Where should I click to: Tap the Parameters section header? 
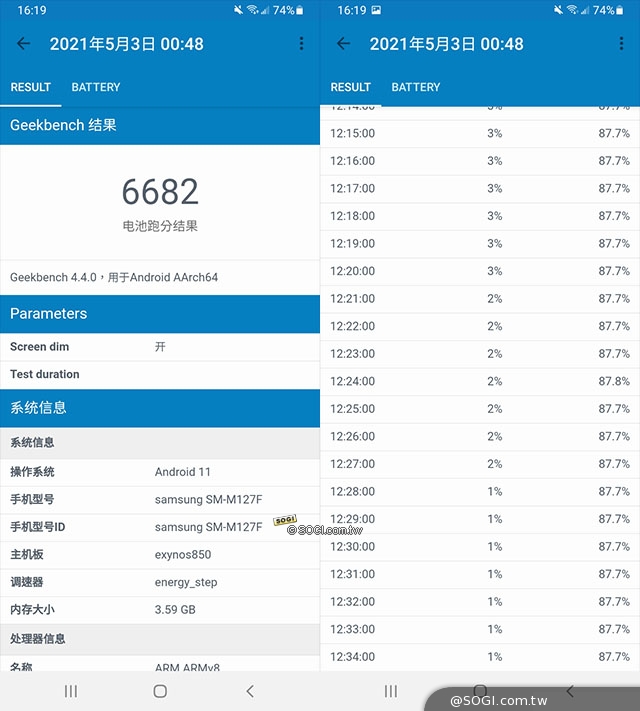pyautogui.click(x=160, y=314)
